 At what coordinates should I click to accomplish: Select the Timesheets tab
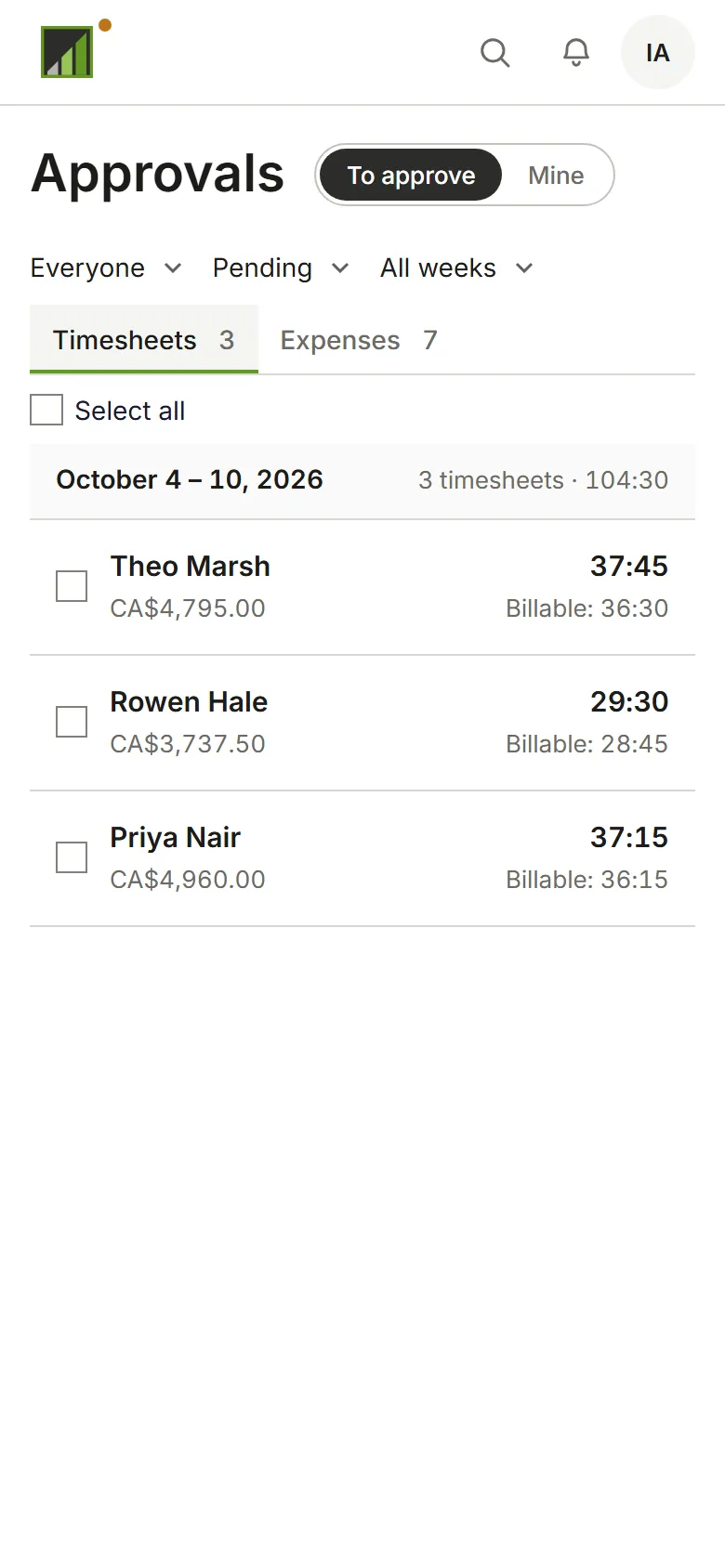pyautogui.click(x=144, y=340)
